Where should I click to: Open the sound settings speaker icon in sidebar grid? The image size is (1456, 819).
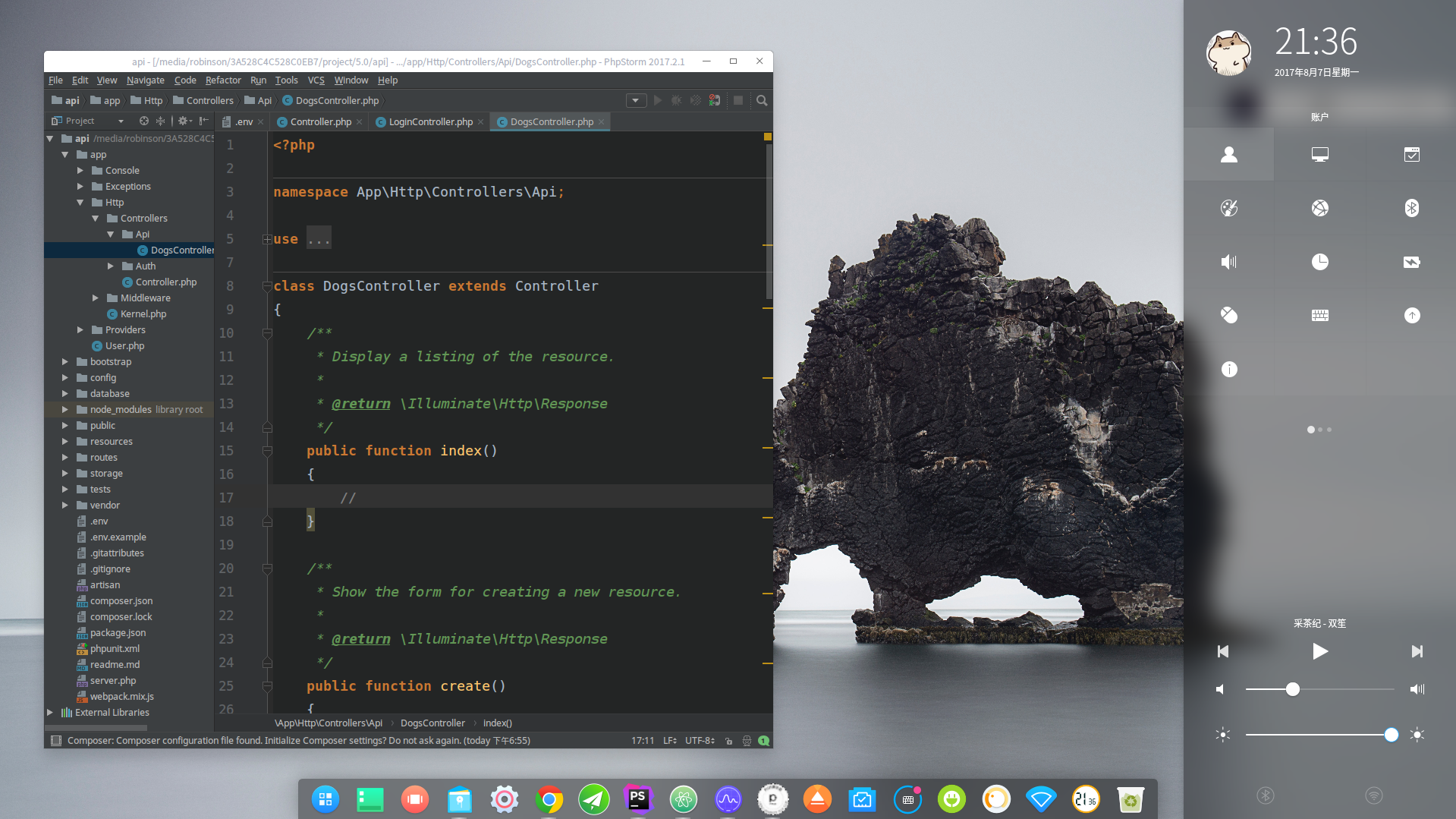click(1229, 262)
